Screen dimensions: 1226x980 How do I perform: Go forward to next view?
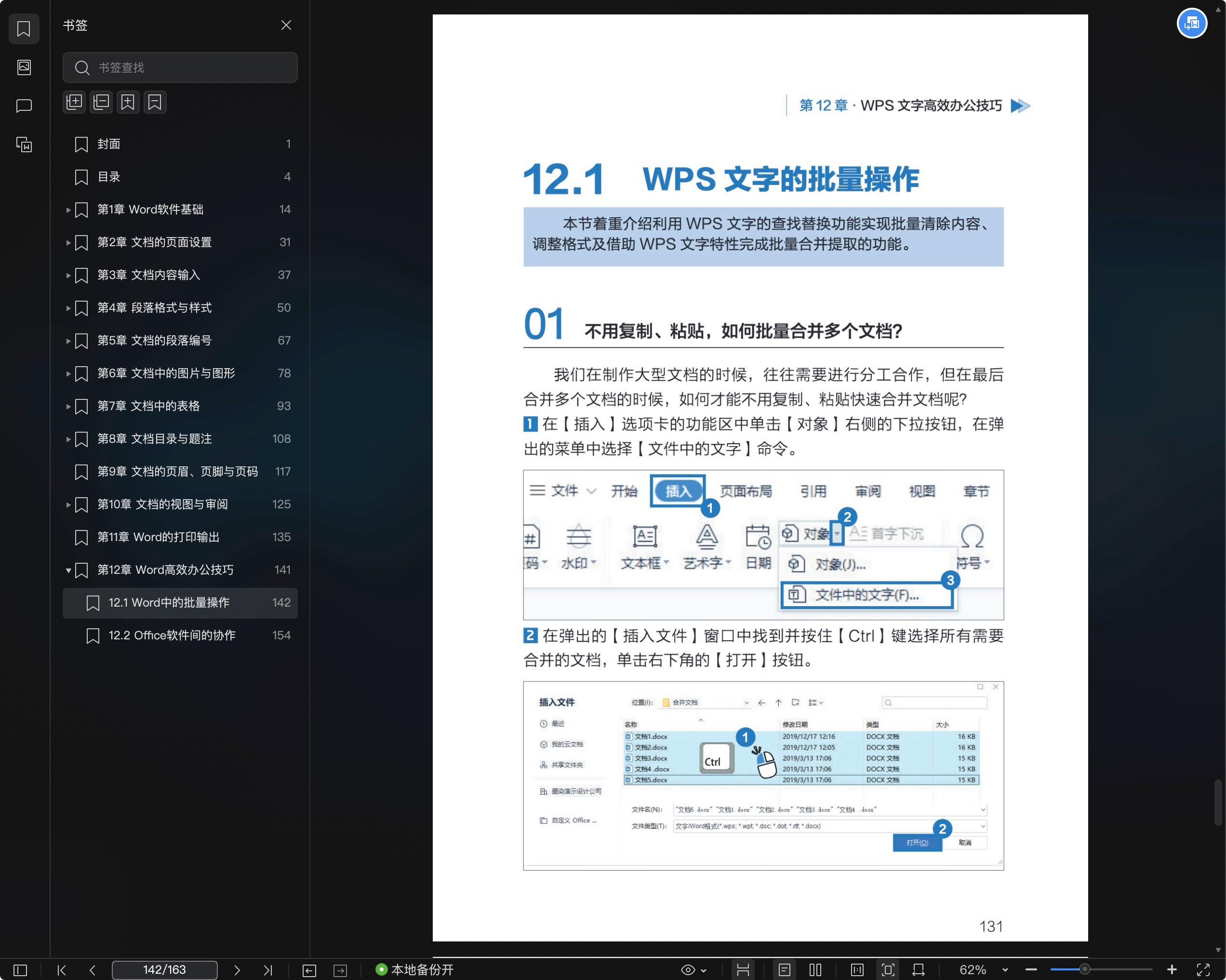pos(340,970)
